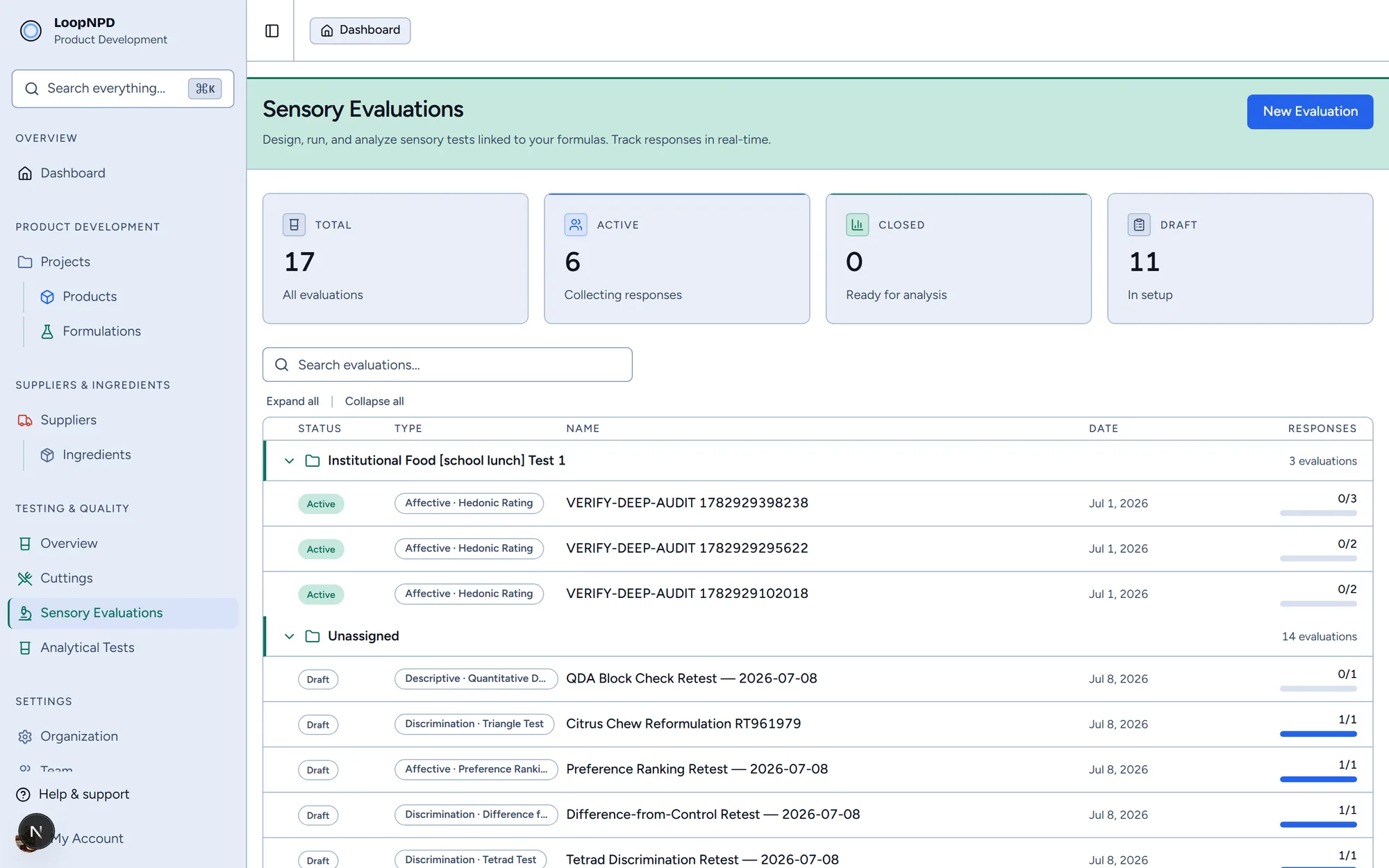Open VERIFY-DEEP-AUDIT 1782929295622 evaluation

[687, 548]
